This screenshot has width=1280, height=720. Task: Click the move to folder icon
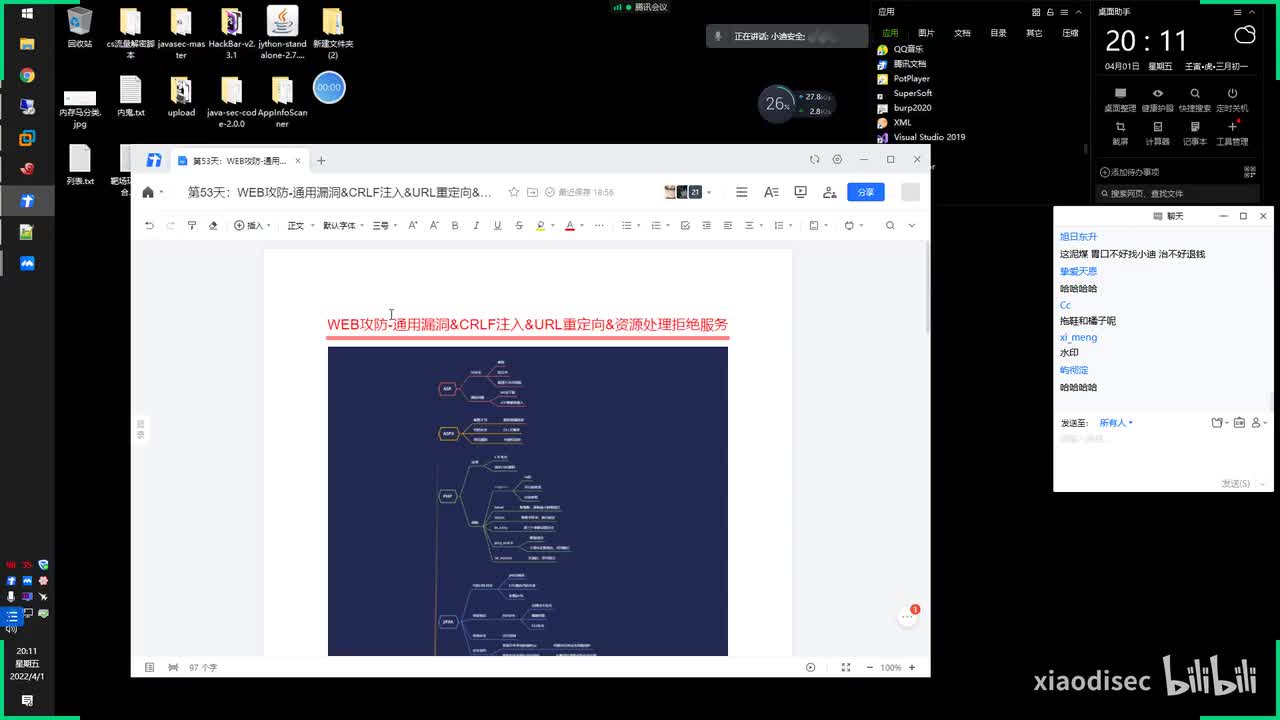pyautogui.click(x=532, y=192)
